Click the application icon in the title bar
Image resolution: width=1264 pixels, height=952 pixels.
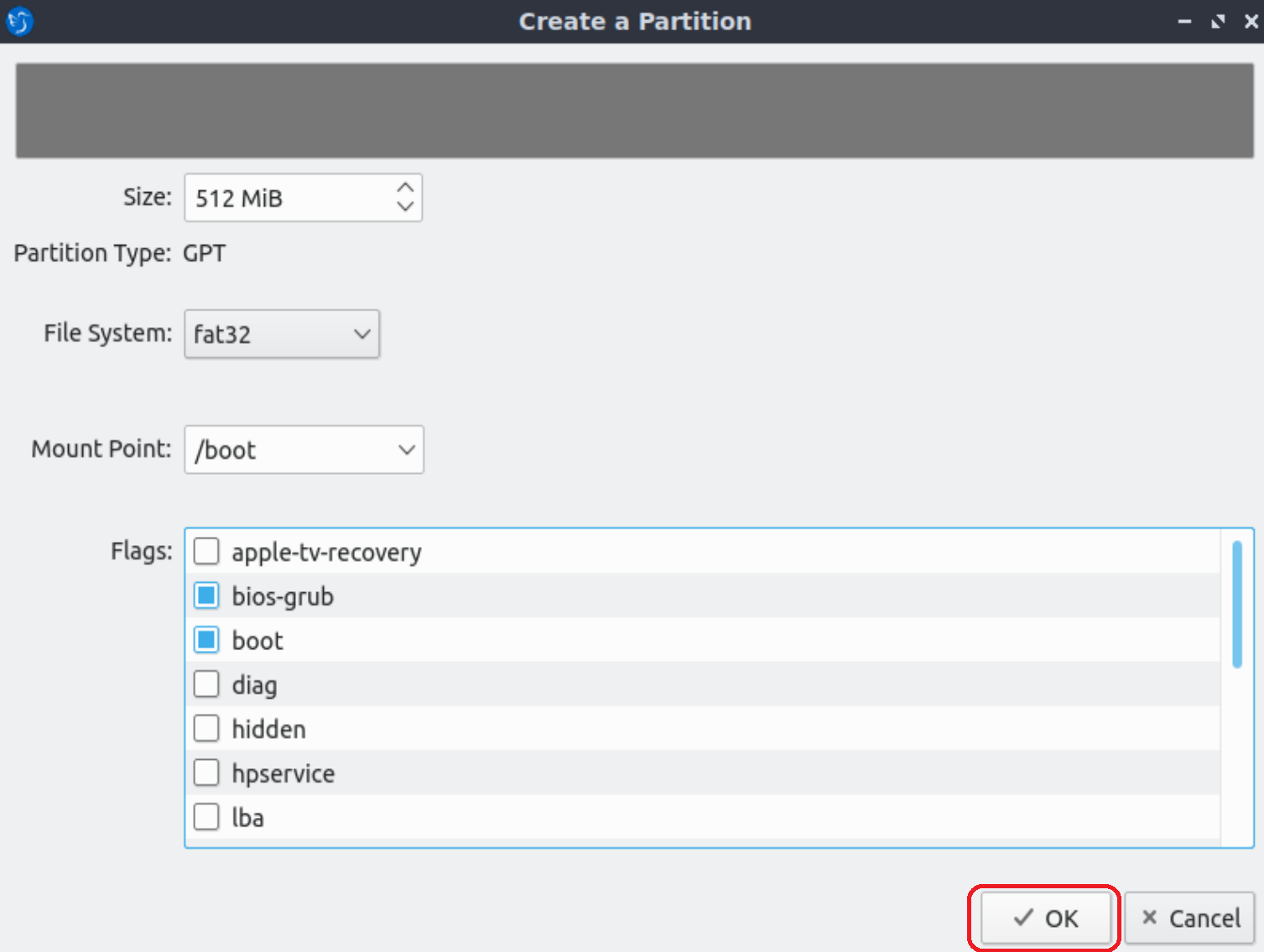tap(18, 21)
